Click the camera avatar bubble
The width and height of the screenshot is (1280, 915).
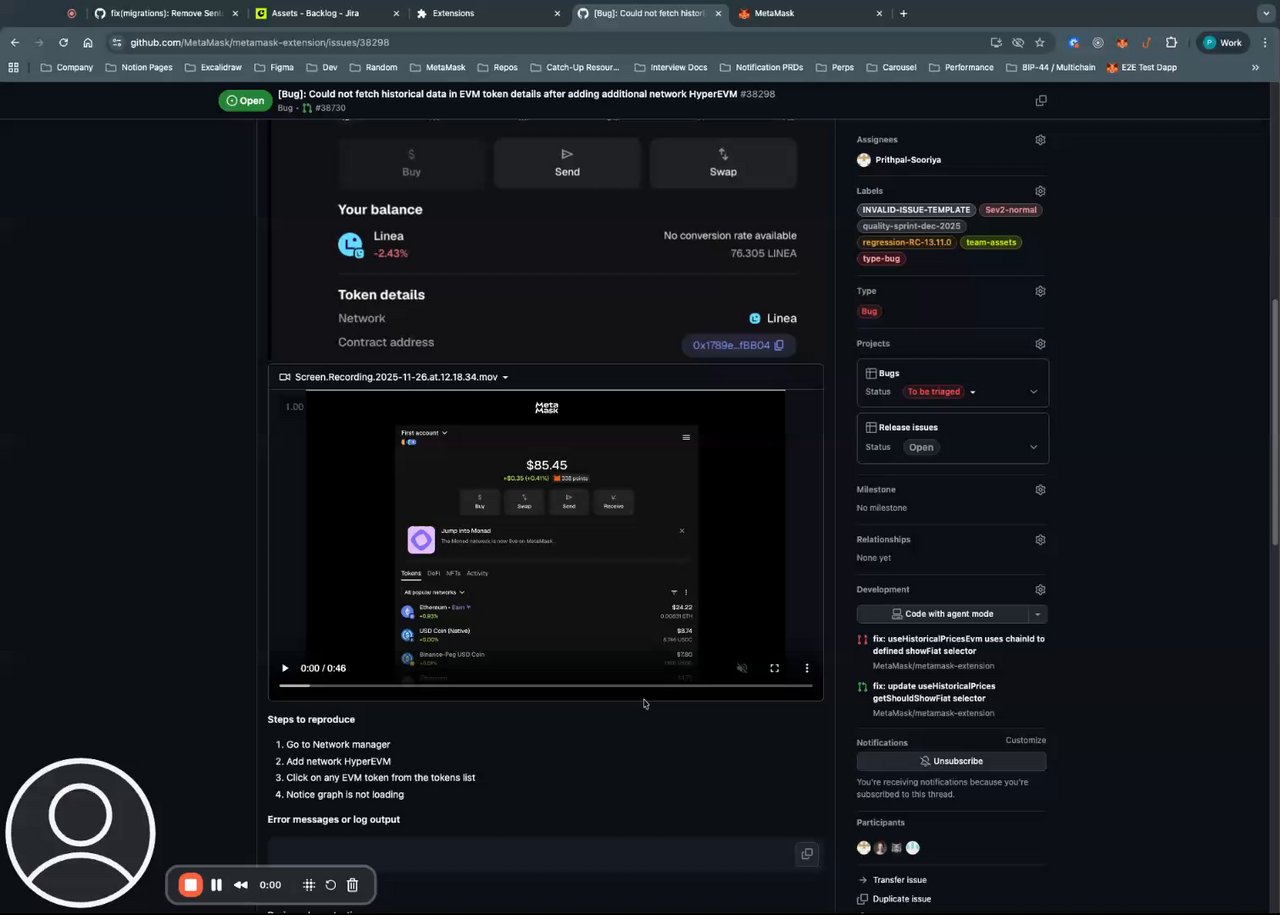pos(80,833)
